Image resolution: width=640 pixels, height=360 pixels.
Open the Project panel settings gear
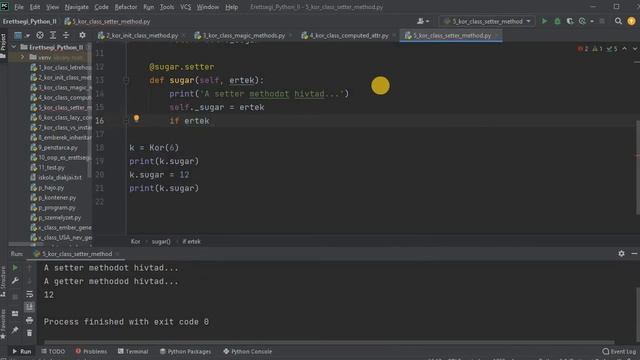tap(82, 36)
